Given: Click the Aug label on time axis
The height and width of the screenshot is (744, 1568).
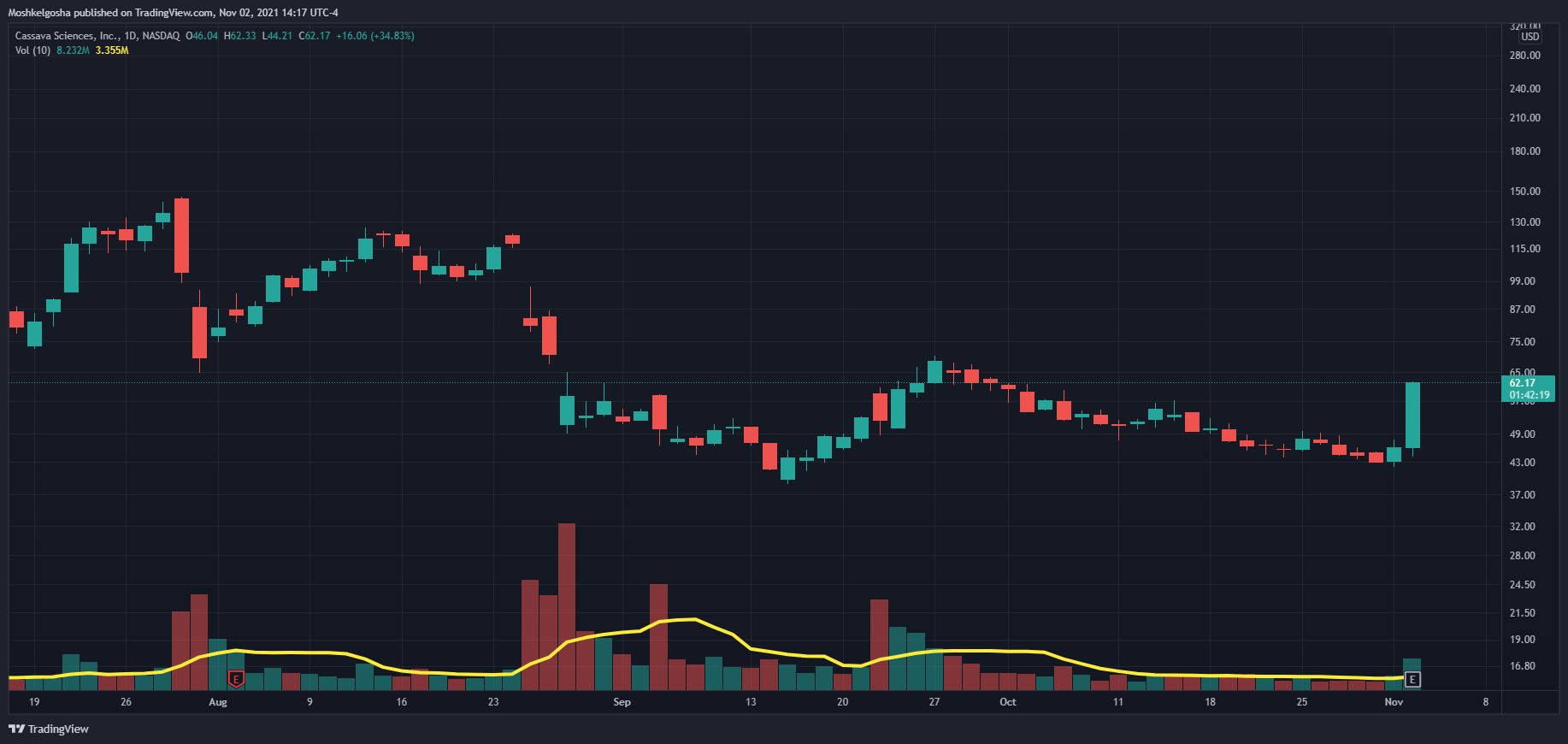Looking at the screenshot, I should click(218, 702).
